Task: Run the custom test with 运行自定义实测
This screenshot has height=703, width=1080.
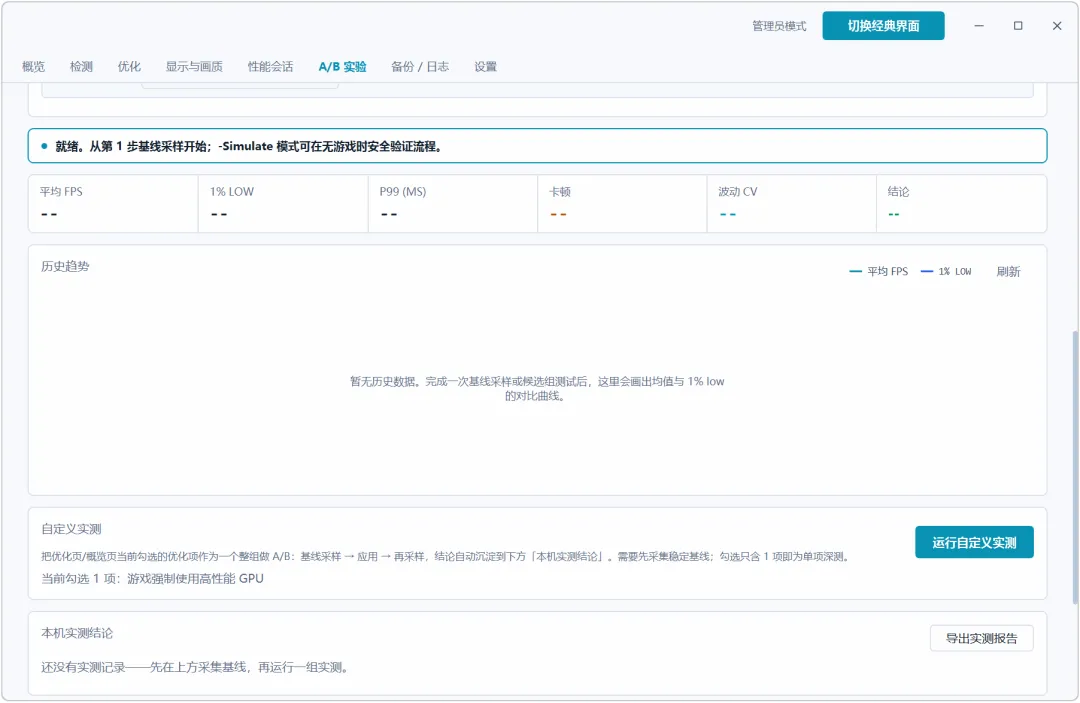Action: click(974, 543)
